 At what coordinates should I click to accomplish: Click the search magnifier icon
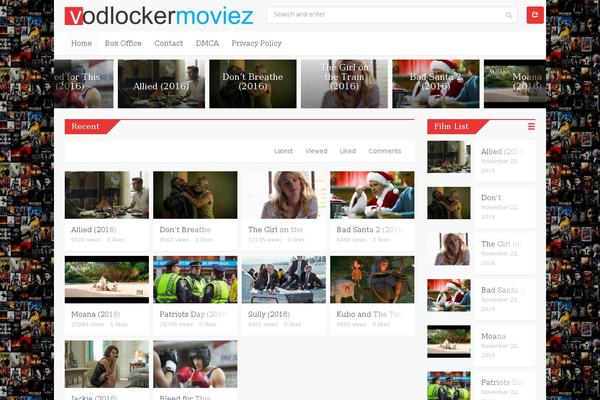(x=508, y=15)
